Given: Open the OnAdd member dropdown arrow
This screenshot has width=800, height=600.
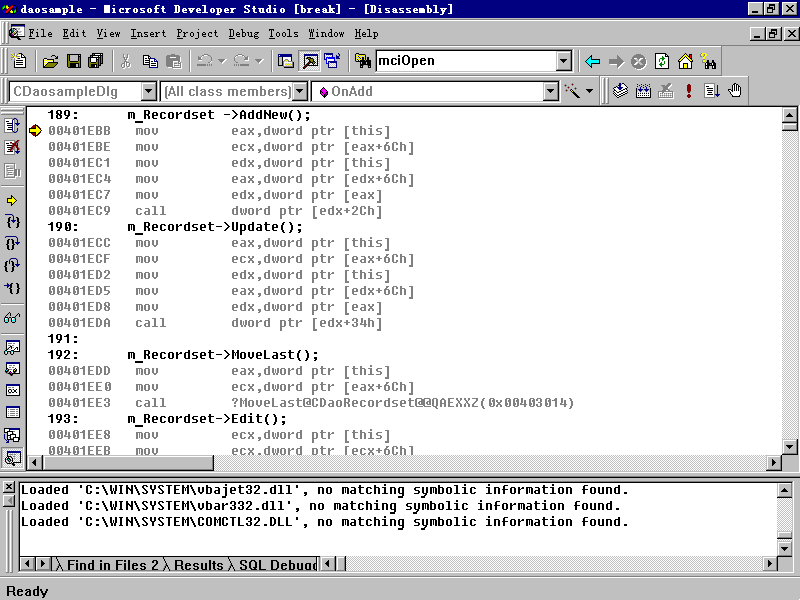Looking at the screenshot, I should 551,92.
